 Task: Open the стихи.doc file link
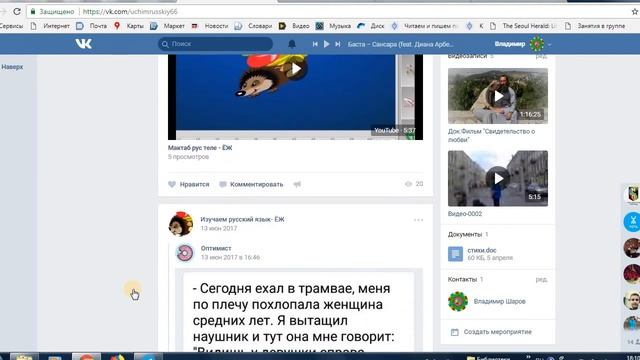482,250
